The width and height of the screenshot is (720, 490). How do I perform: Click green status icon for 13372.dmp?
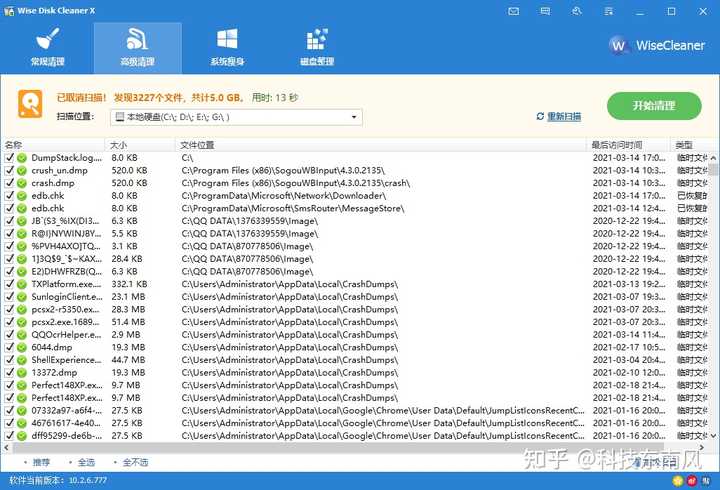22,372
